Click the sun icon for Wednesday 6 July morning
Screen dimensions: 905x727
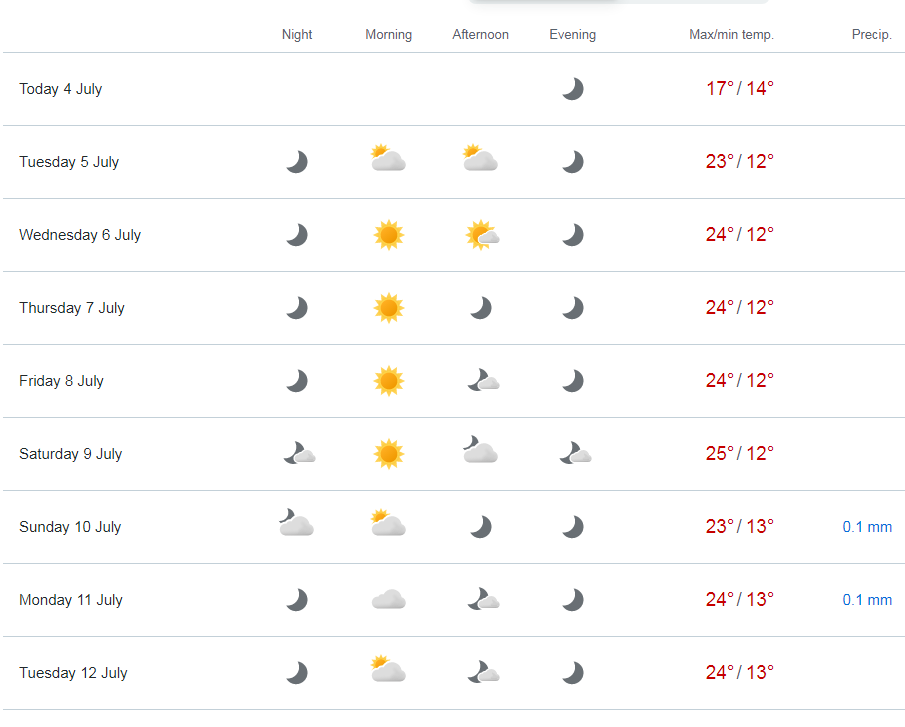388,235
